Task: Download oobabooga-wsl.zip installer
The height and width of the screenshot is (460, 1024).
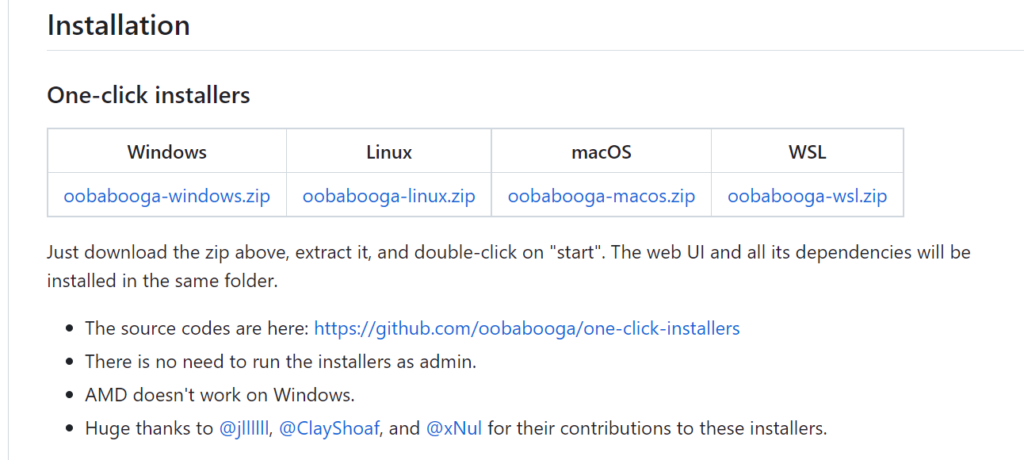Action: pos(807,196)
